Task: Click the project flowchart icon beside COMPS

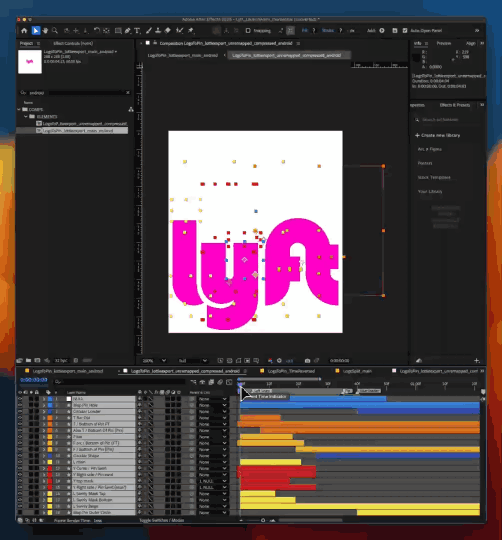Action: [x=131, y=110]
